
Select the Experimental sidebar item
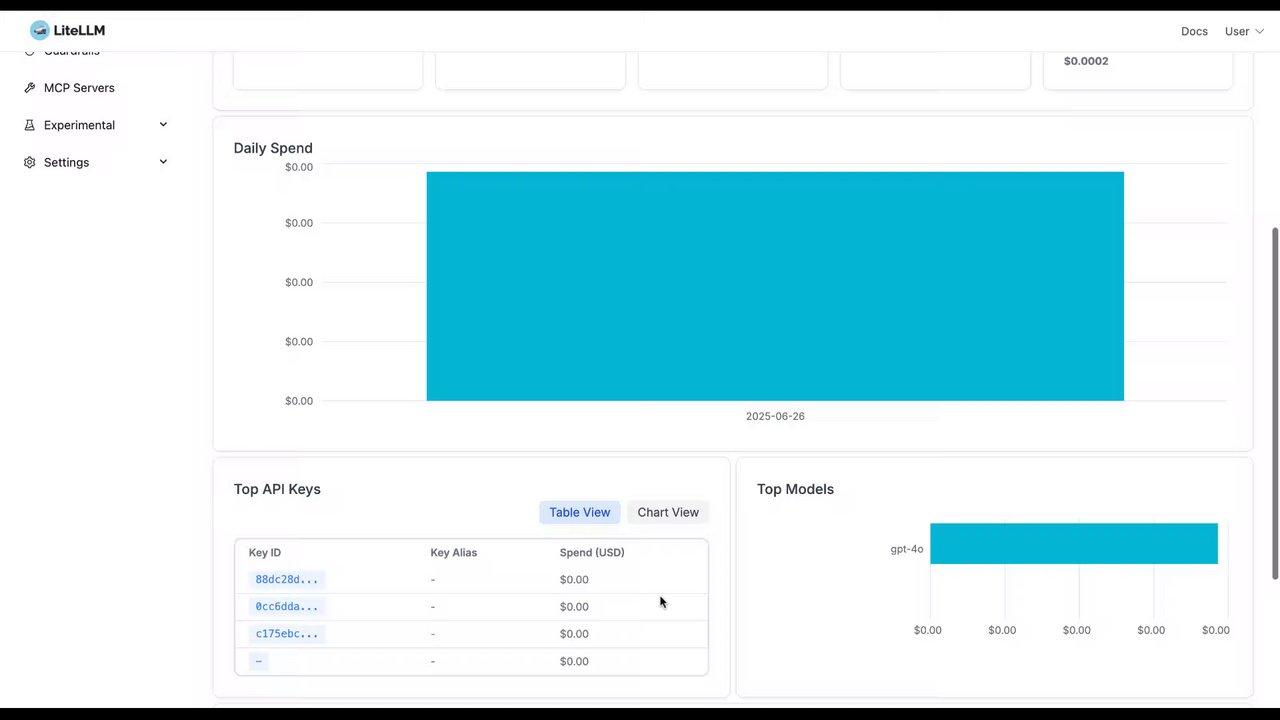79,125
